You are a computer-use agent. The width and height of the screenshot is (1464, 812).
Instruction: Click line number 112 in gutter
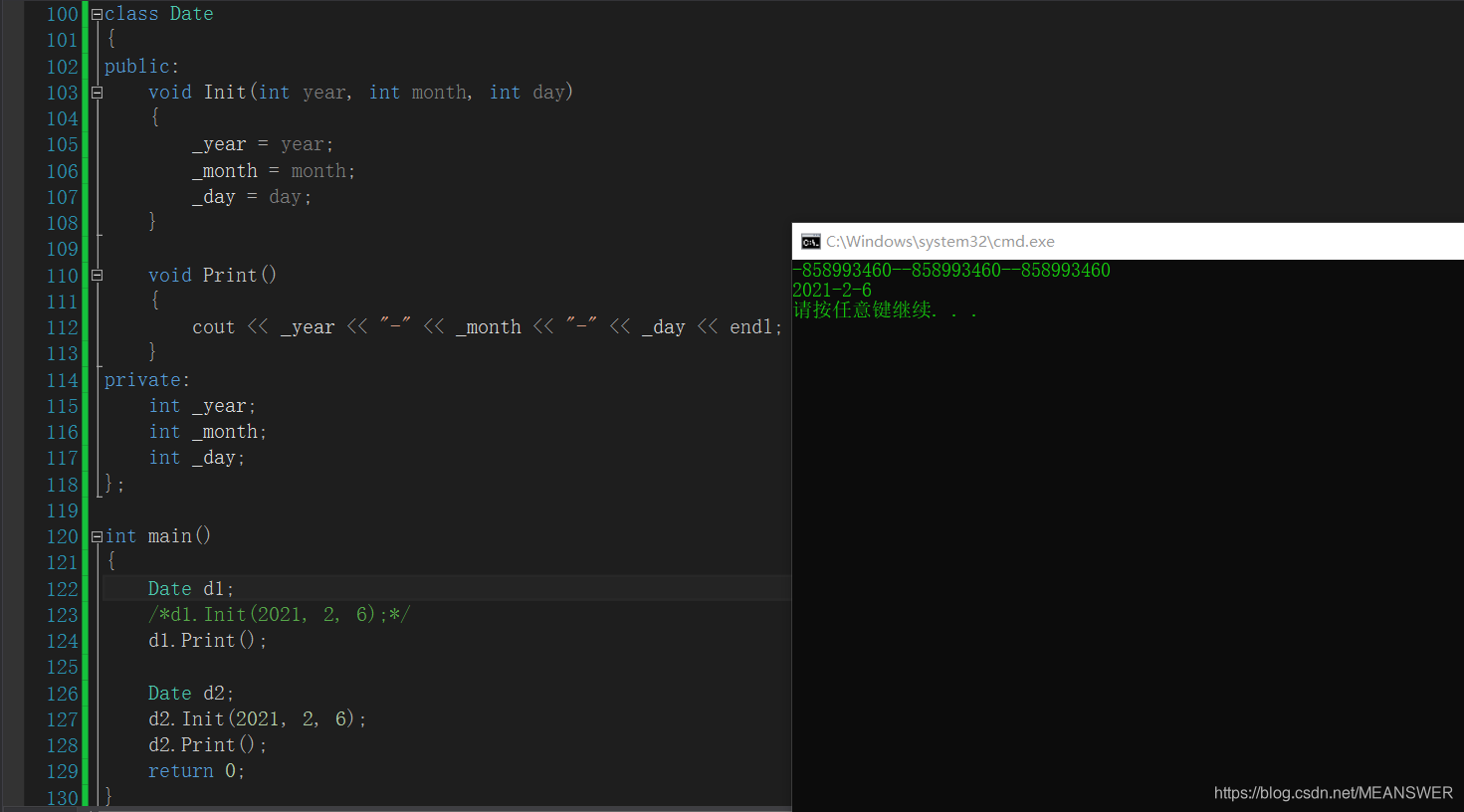[x=62, y=327]
